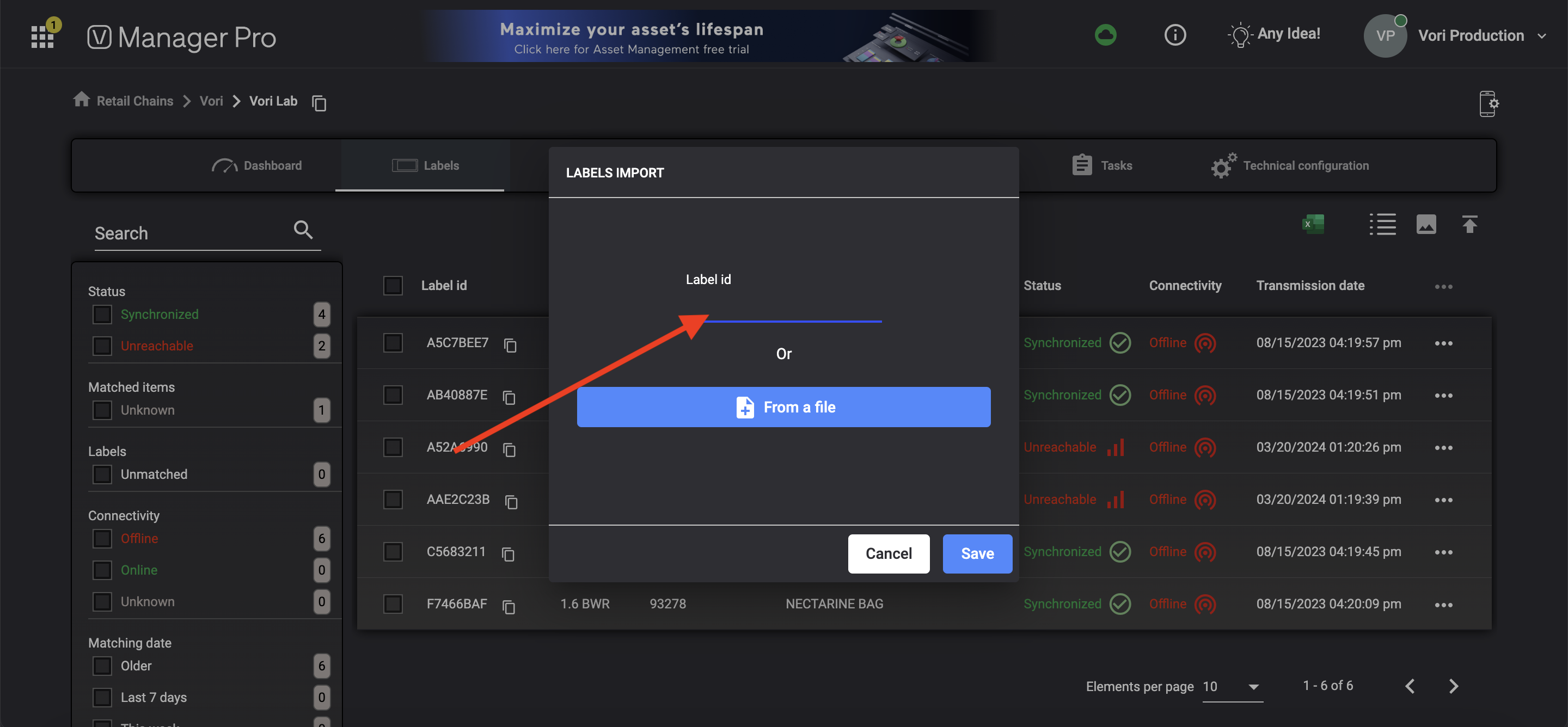
Task: Open the Technical configuration tab
Action: (1289, 165)
